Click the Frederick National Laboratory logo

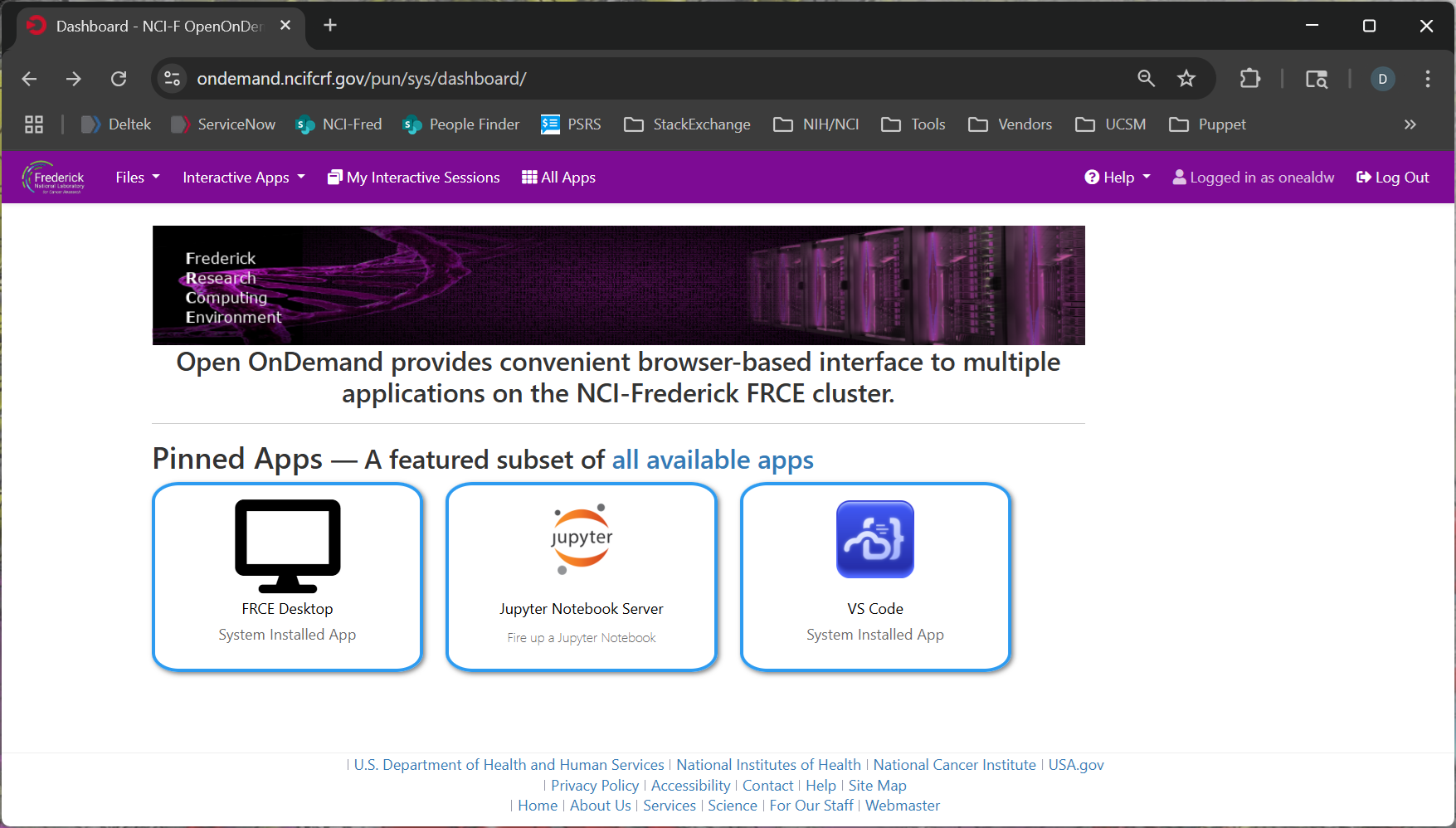tap(53, 177)
